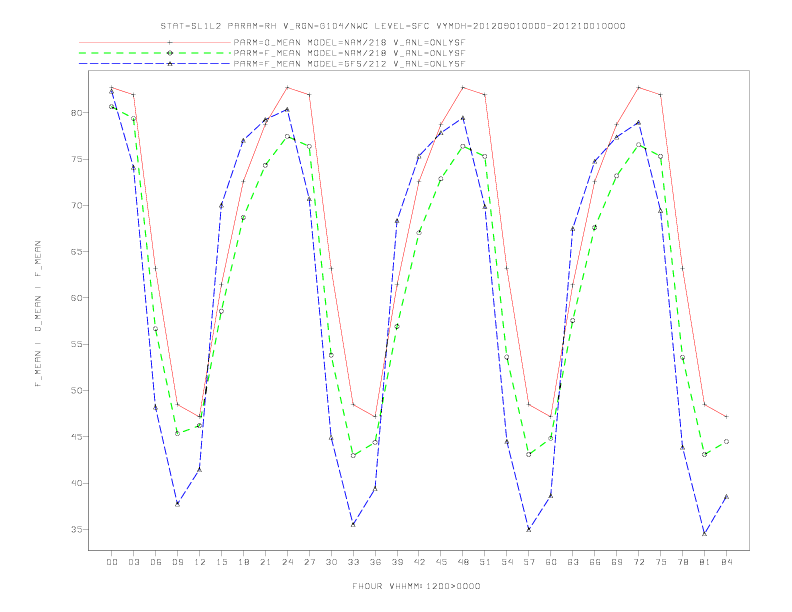This screenshot has height=612, width=792.
Task: Click the y-axis tick label 65
Action: (x=76, y=251)
